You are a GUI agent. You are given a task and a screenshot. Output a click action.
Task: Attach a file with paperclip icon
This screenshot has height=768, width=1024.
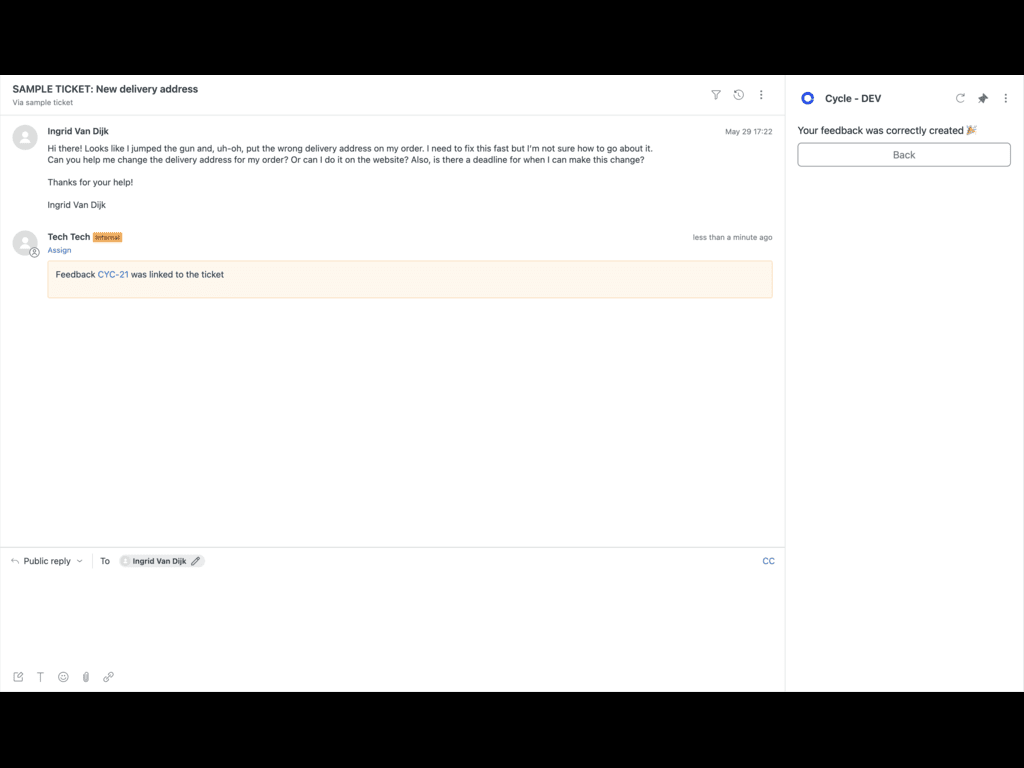tap(86, 677)
